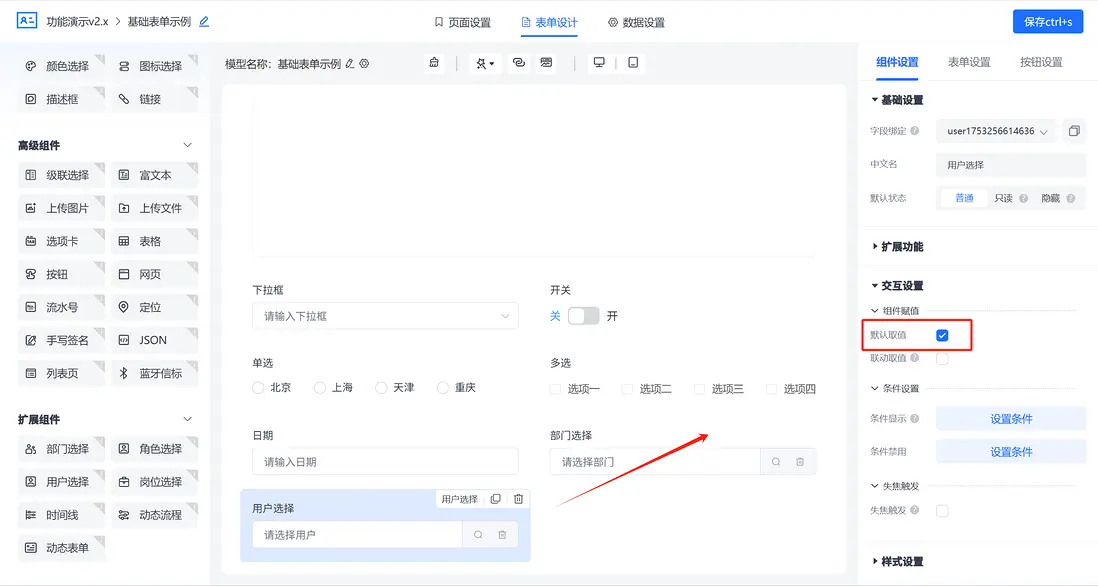Select the 普通 default state option

(x=963, y=197)
